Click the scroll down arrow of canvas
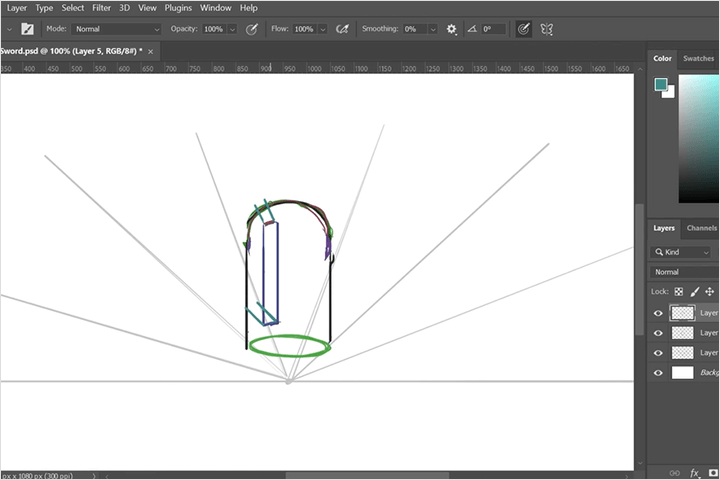This screenshot has width=720, height=480. [x=639, y=464]
